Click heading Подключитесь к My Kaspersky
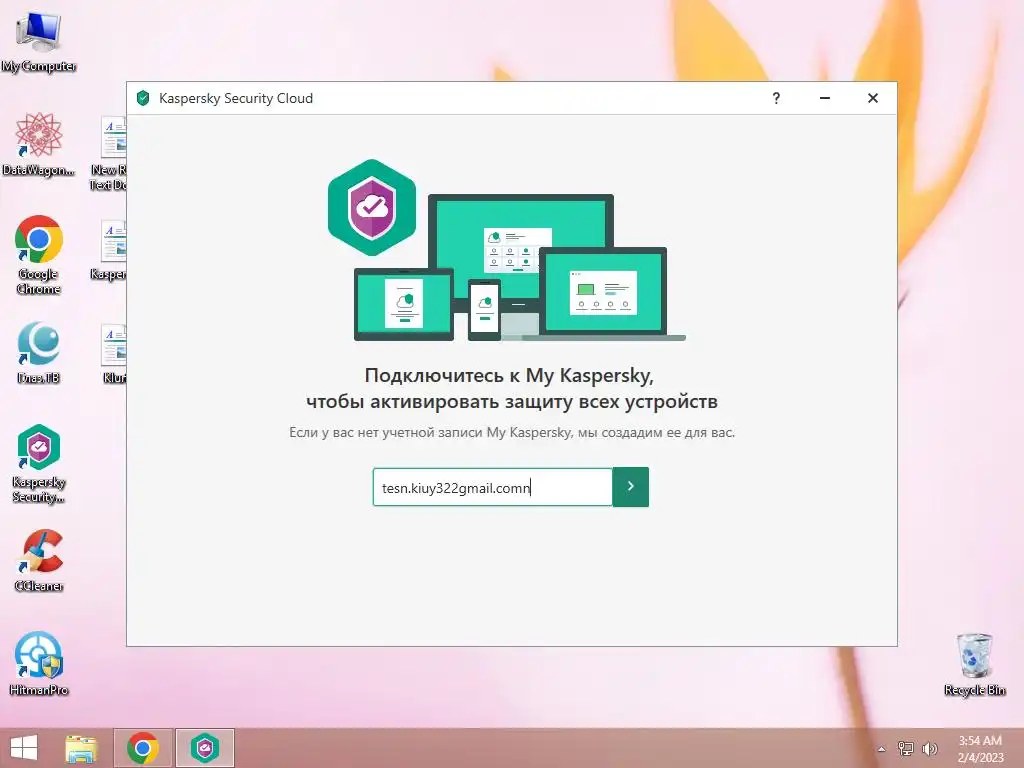This screenshot has height=768, width=1024. tap(509, 376)
